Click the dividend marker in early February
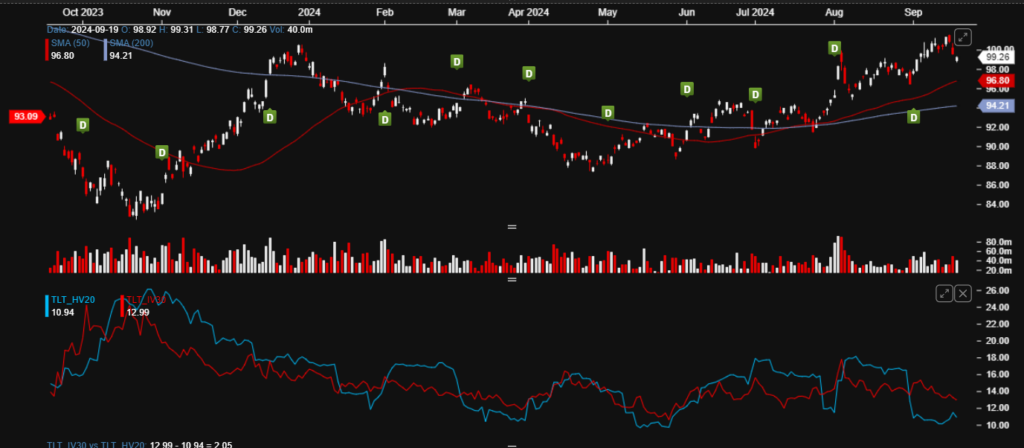 coord(385,118)
